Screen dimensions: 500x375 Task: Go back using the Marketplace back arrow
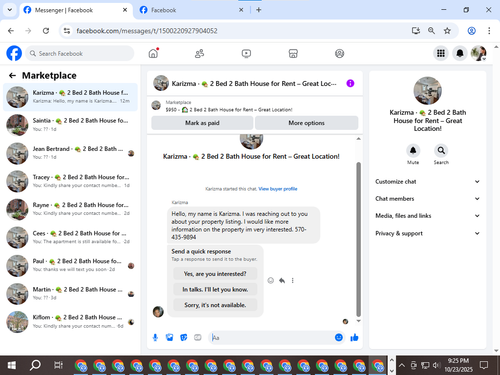click(12, 76)
